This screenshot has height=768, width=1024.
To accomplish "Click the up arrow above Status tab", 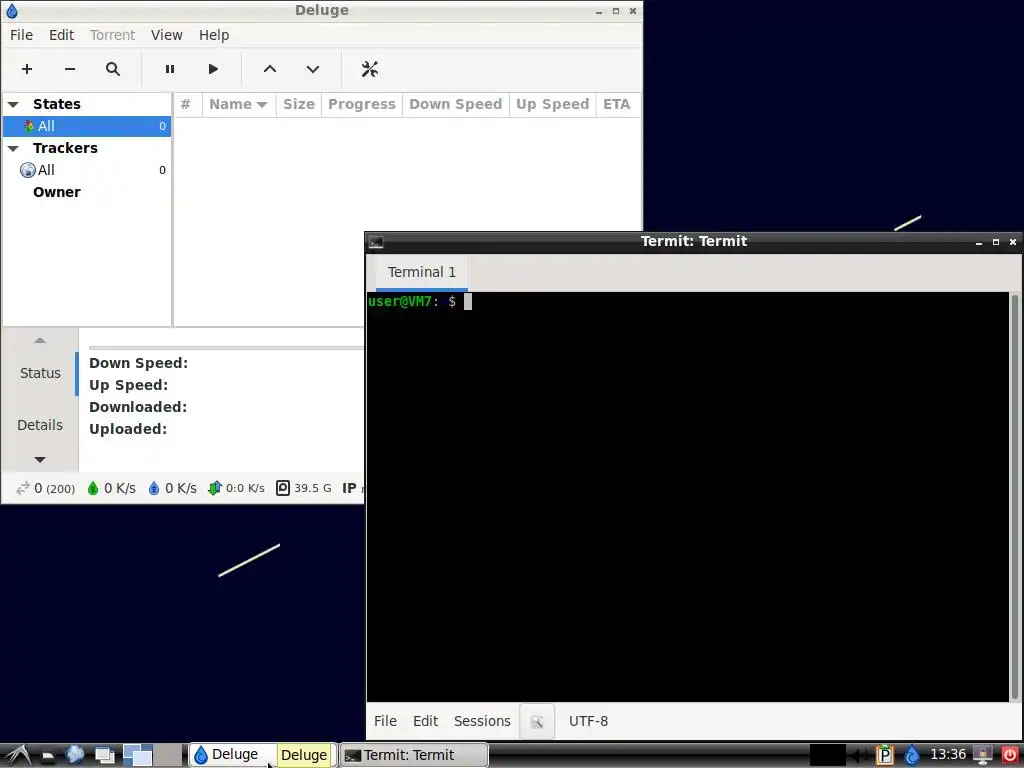I will [x=40, y=340].
